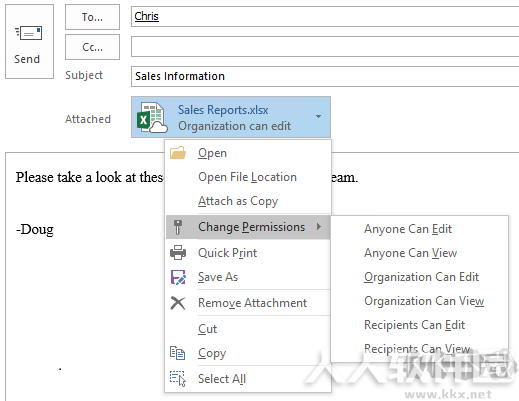519x401 pixels.
Task: Set permission to Anyone Can View
Action: [x=419, y=253]
